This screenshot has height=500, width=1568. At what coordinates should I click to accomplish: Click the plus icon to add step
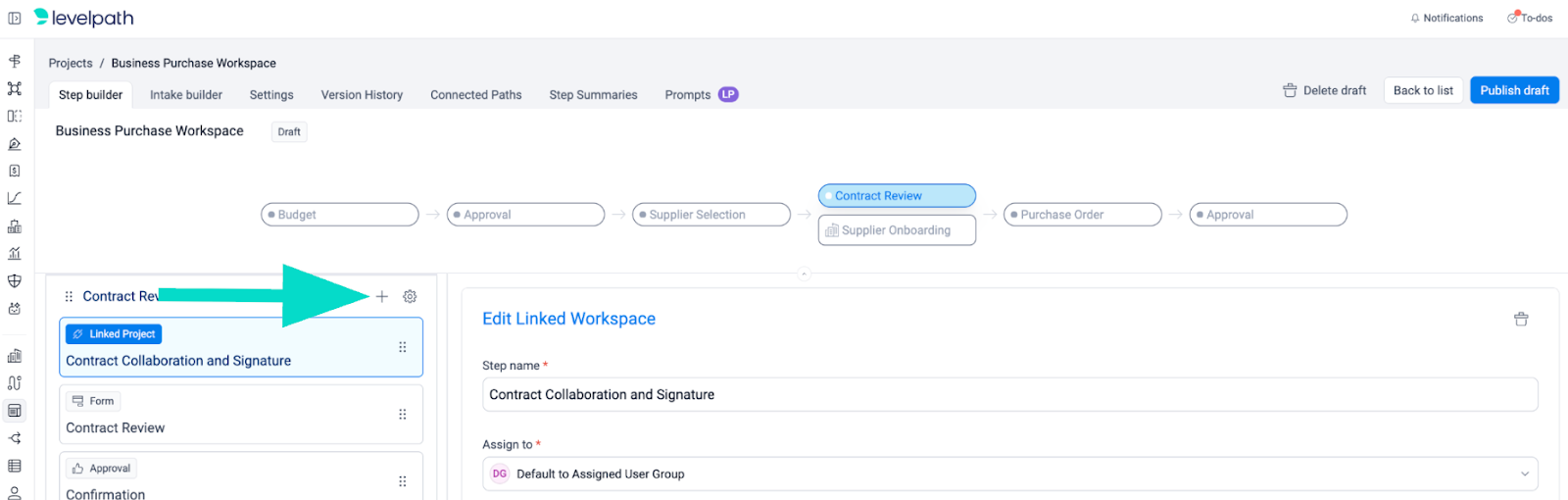tap(382, 296)
